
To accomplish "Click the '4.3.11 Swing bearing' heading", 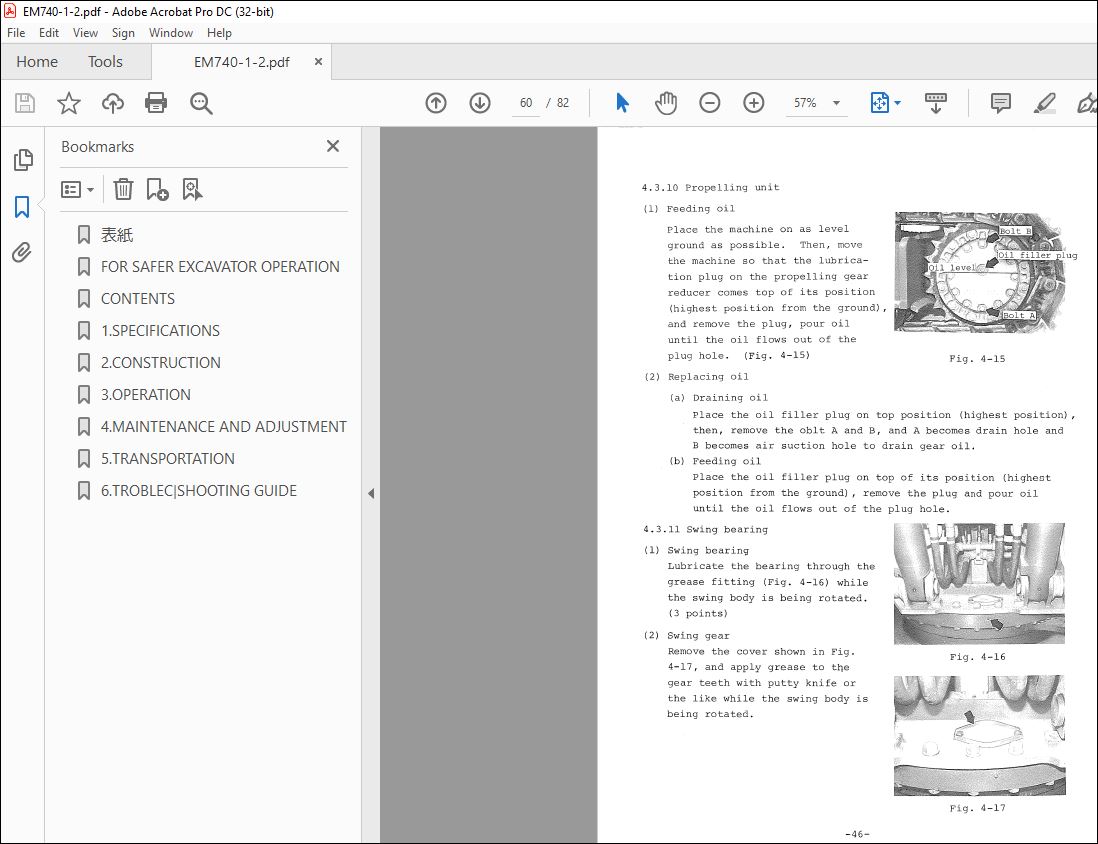I will coord(705,530).
